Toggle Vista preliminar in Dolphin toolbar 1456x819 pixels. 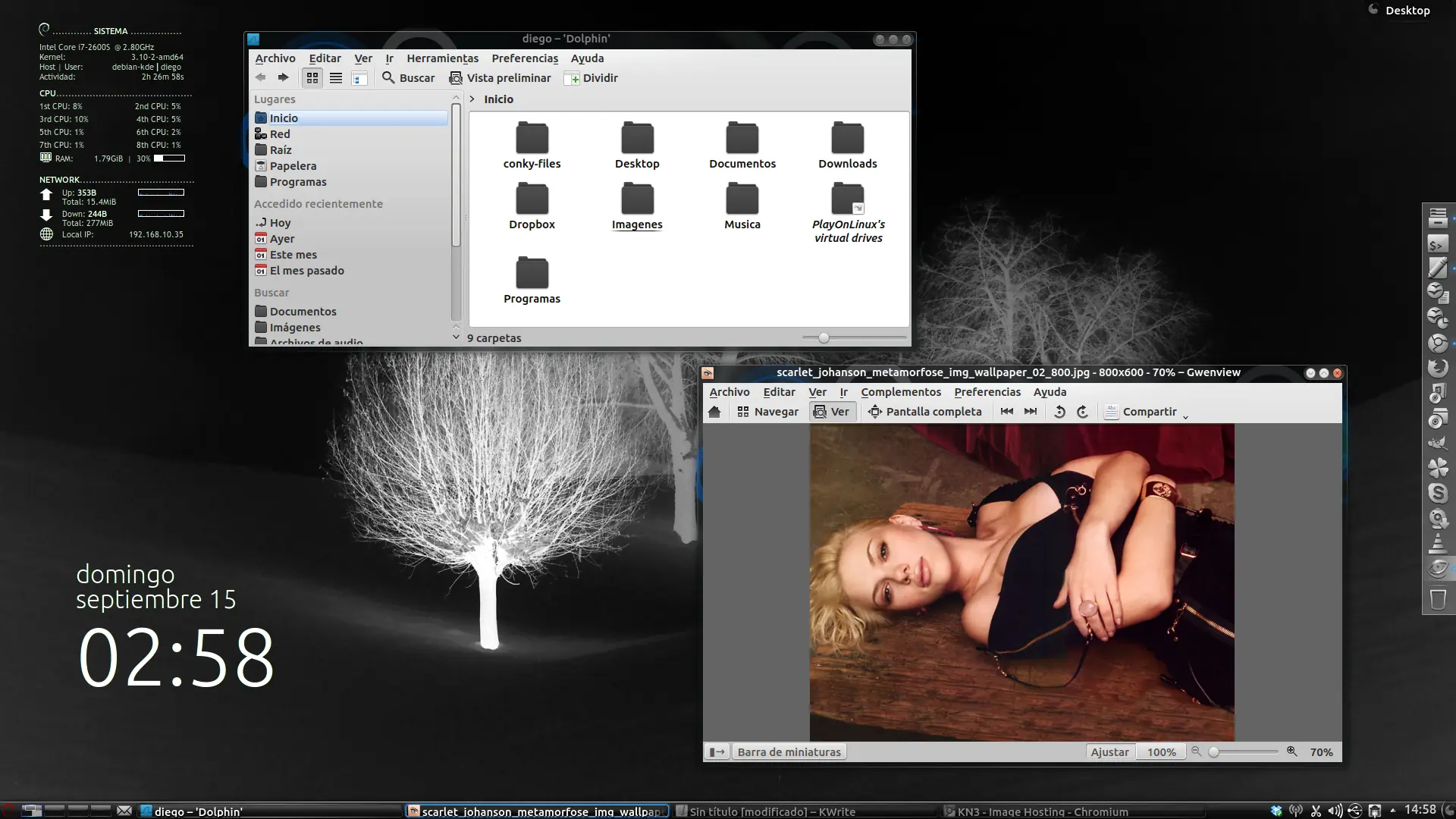click(500, 78)
